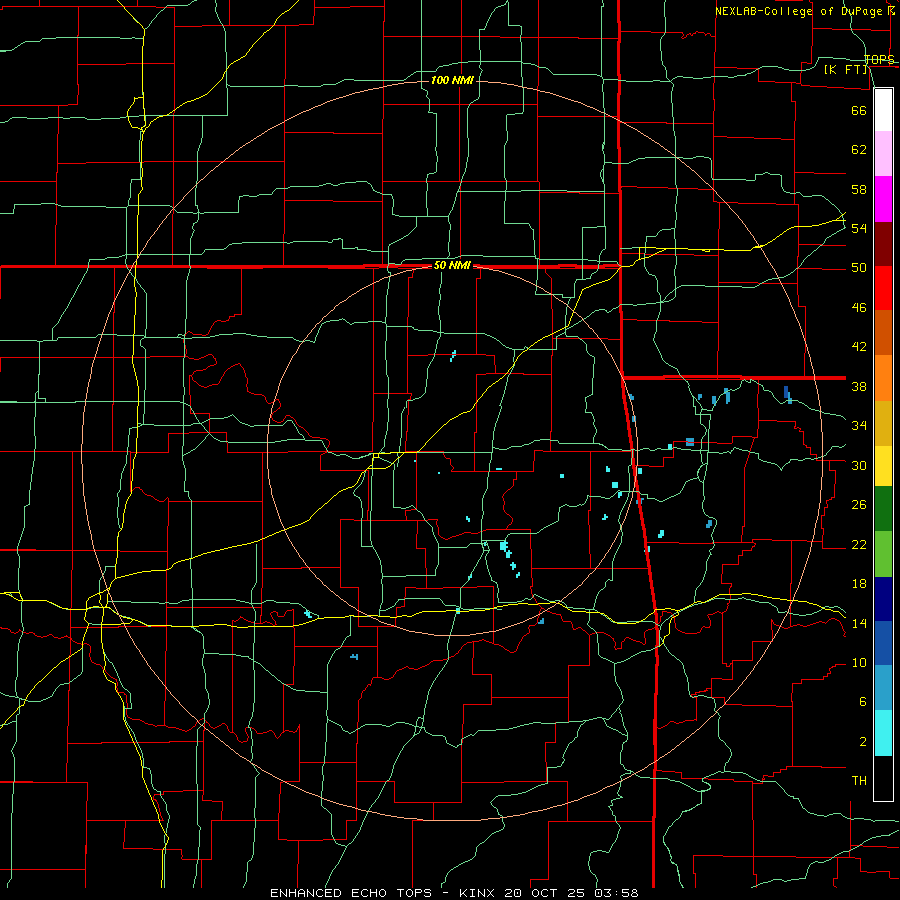Viewport: 900px width, 900px height.
Task: Click the gold mustard scale swatch
Action: click(x=883, y=423)
